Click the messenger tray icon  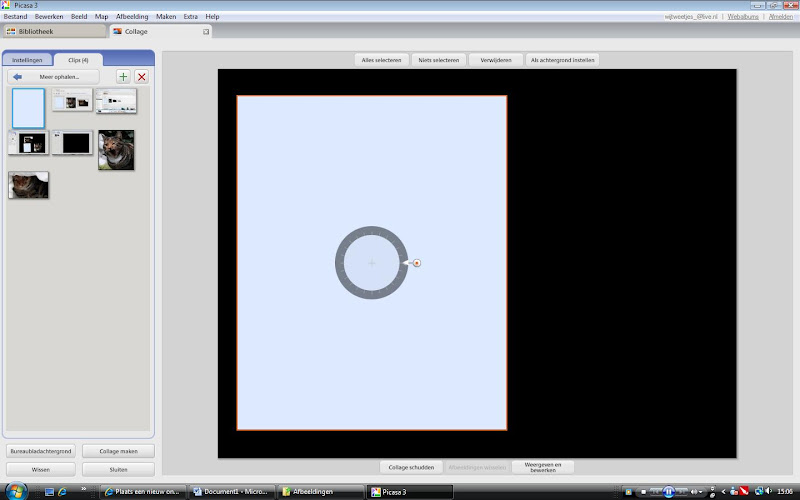coord(734,491)
